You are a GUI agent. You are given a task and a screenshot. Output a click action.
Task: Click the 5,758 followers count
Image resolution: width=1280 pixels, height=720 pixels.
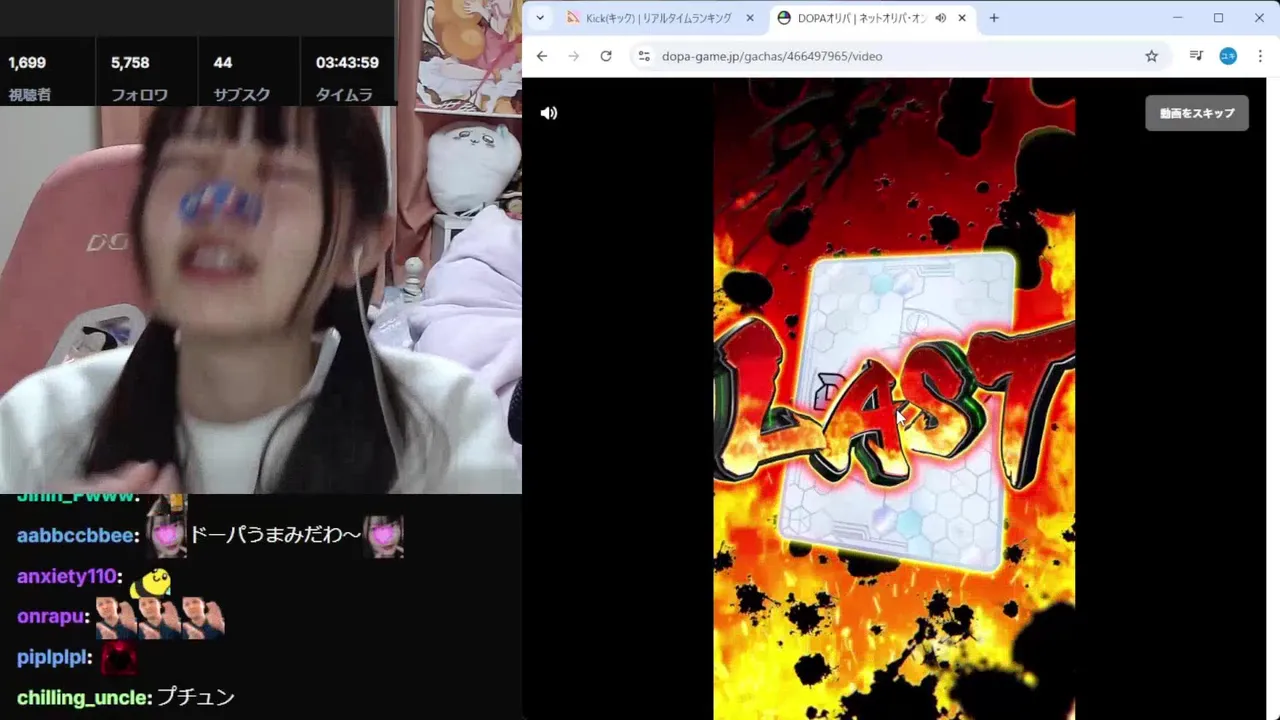click(130, 63)
